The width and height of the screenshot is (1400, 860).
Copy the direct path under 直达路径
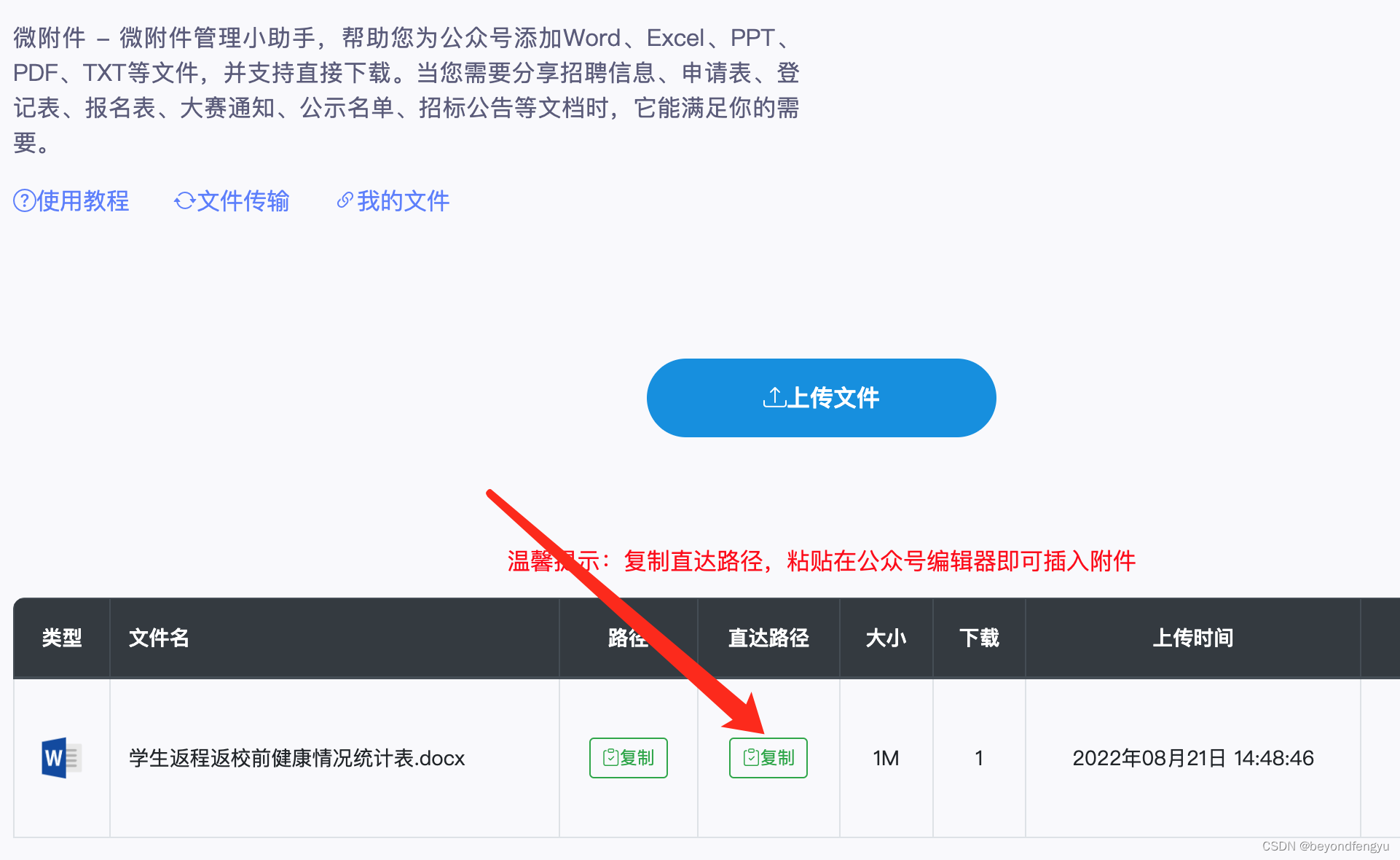768,758
